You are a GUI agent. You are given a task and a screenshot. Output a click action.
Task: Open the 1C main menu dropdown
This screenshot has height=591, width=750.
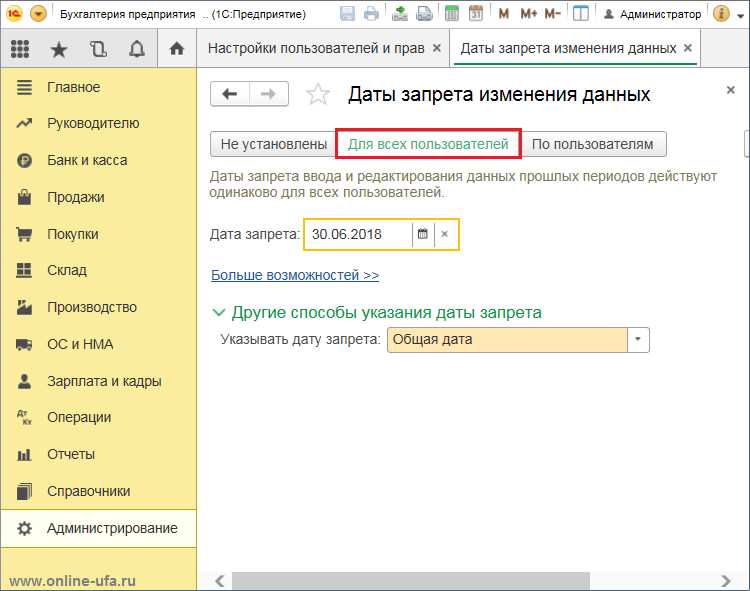[x=38, y=14]
